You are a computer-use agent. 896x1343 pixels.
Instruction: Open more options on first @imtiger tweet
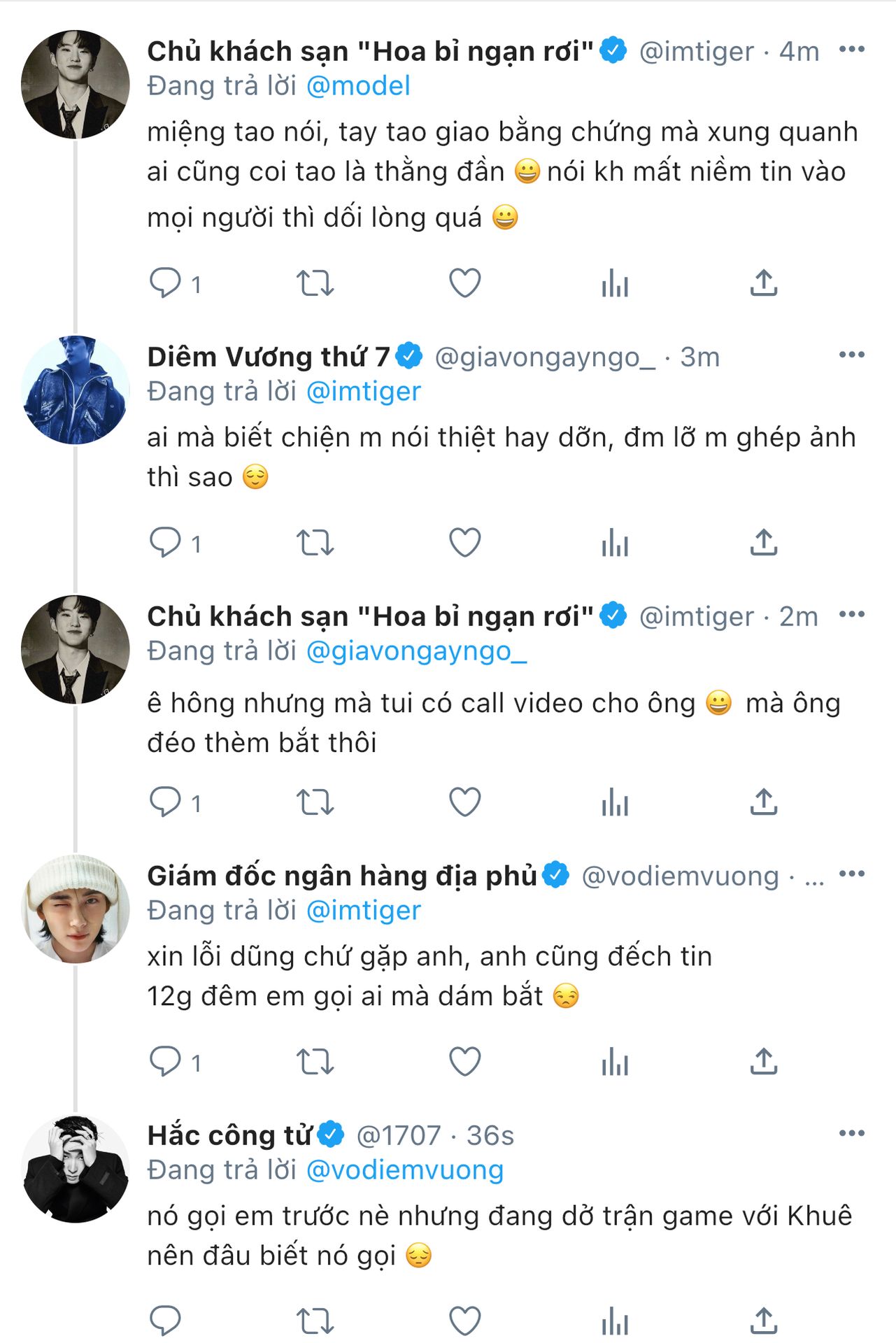pyautogui.click(x=851, y=49)
